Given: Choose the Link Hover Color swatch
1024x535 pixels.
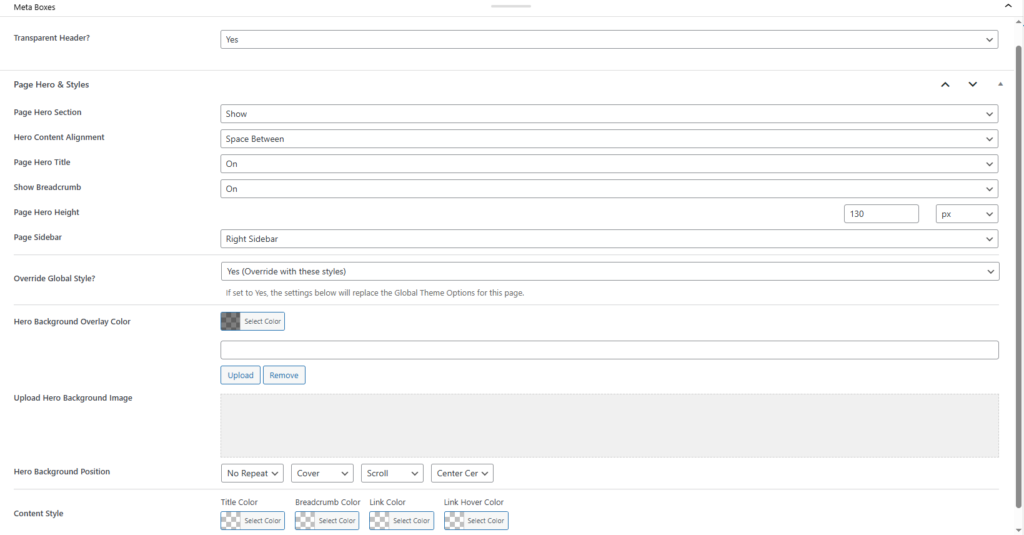Looking at the screenshot, I should click(x=476, y=520).
